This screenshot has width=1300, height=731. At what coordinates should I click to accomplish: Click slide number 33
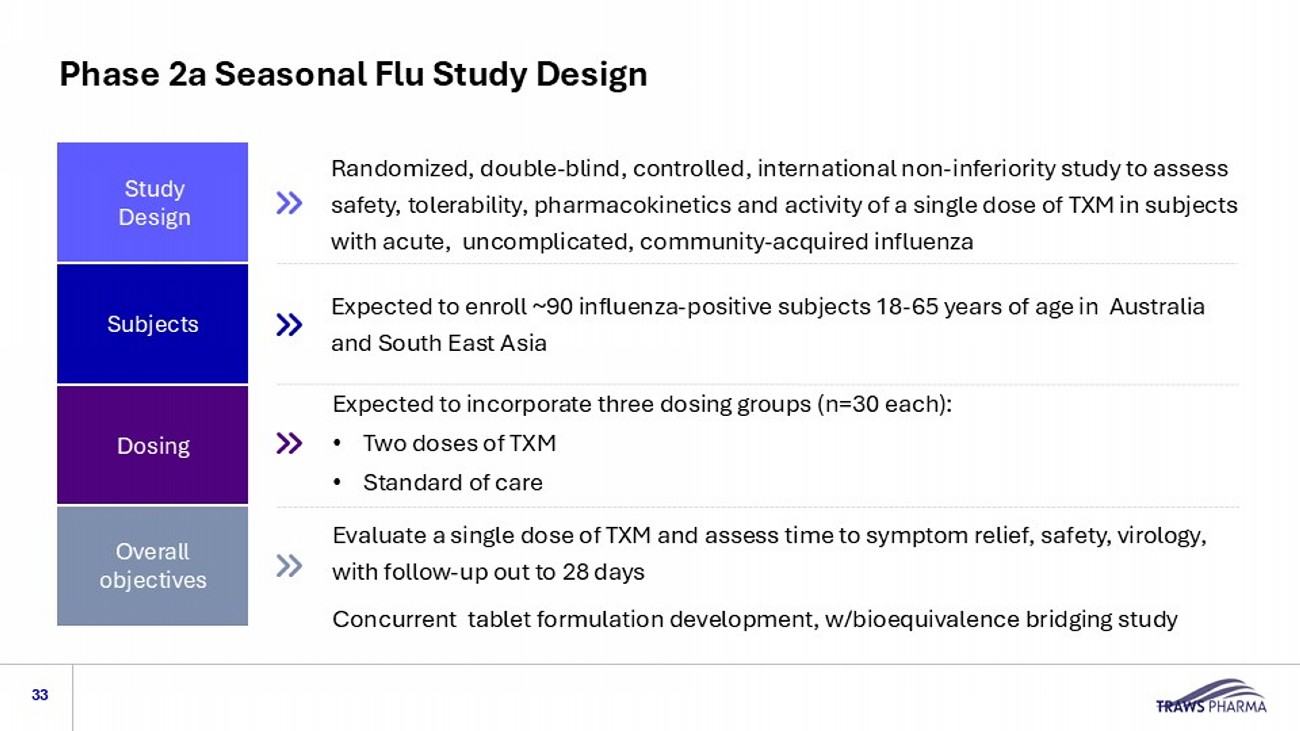(x=40, y=695)
